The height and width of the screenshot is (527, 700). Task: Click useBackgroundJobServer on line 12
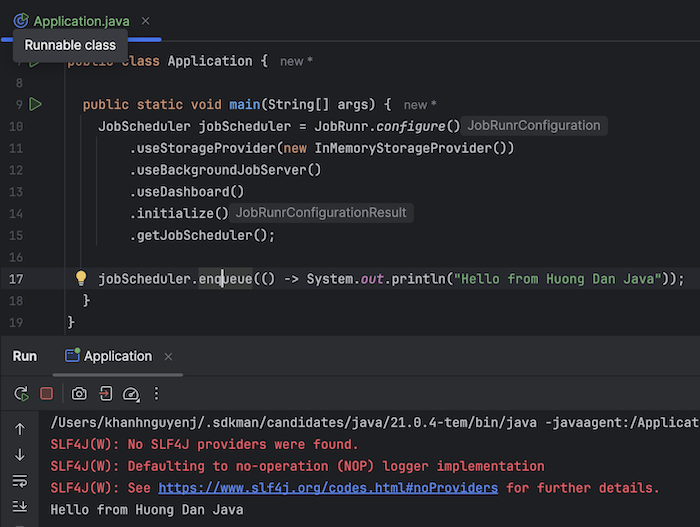point(221,170)
